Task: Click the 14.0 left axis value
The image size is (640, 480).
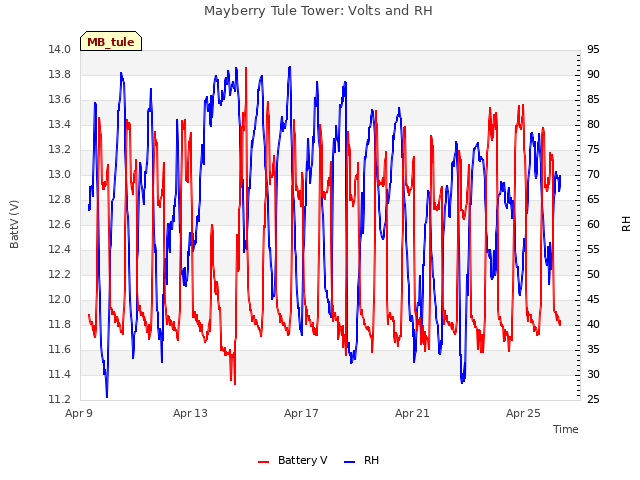Action: (60, 50)
